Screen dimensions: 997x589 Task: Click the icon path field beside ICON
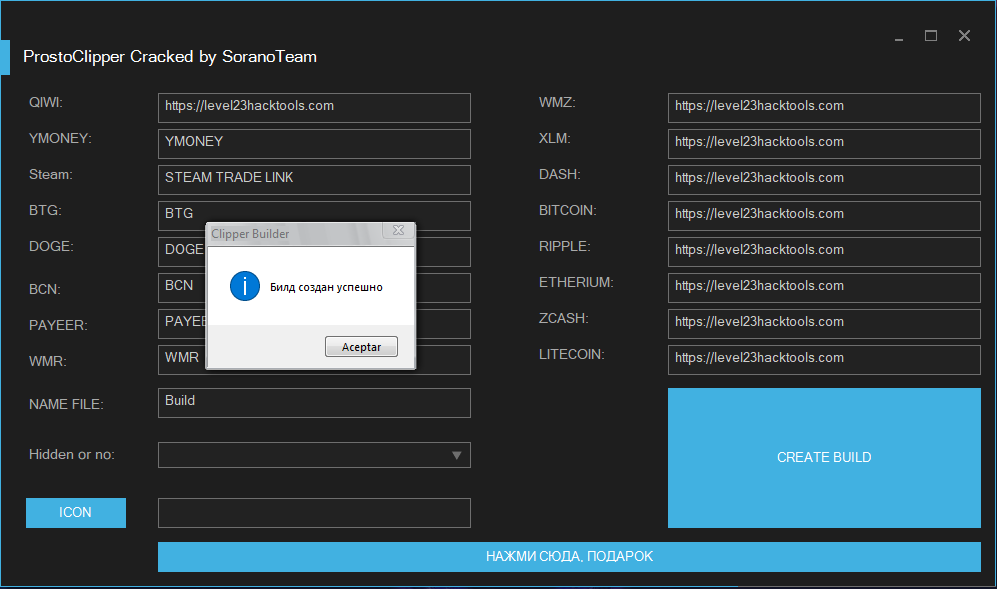pos(314,513)
